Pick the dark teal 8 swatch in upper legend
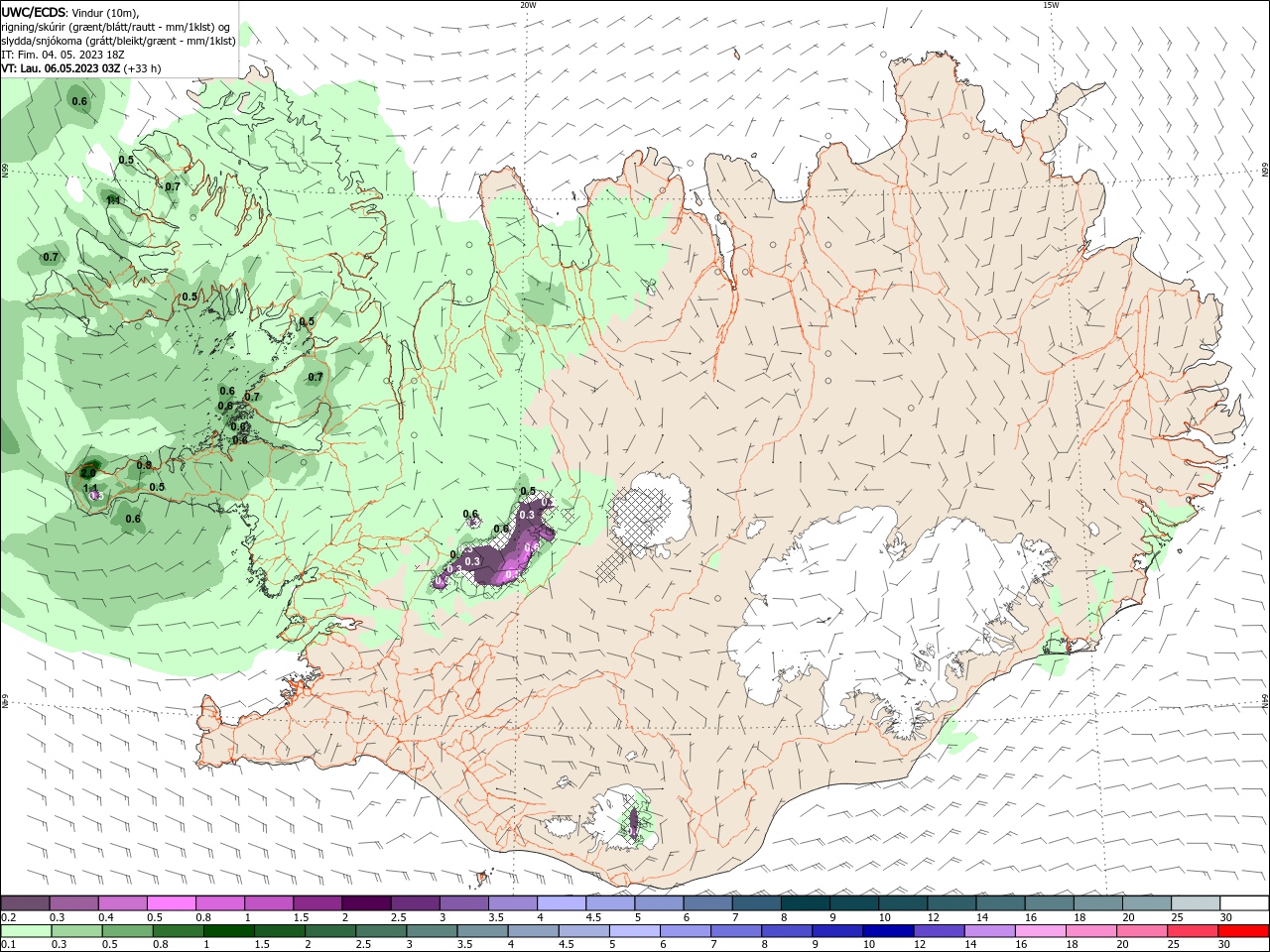 click(806, 902)
